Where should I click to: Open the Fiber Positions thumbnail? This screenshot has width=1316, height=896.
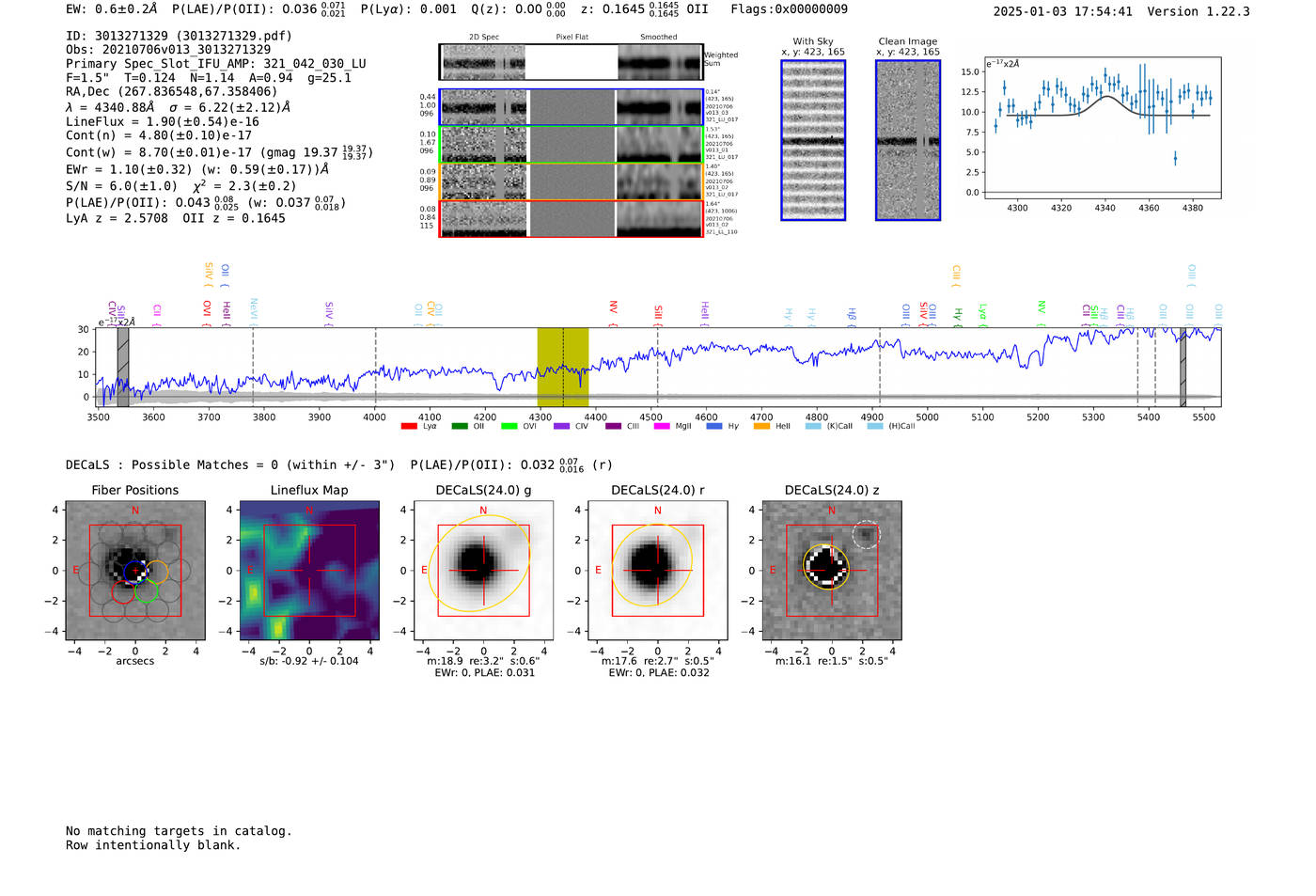pyautogui.click(x=134, y=571)
